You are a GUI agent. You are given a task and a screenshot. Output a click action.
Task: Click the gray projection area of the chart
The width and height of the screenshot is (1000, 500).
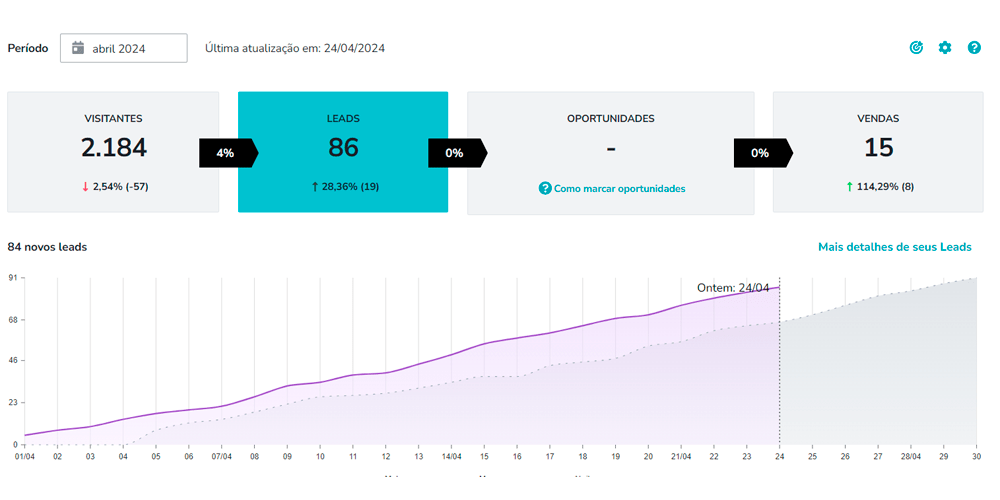[880, 380]
